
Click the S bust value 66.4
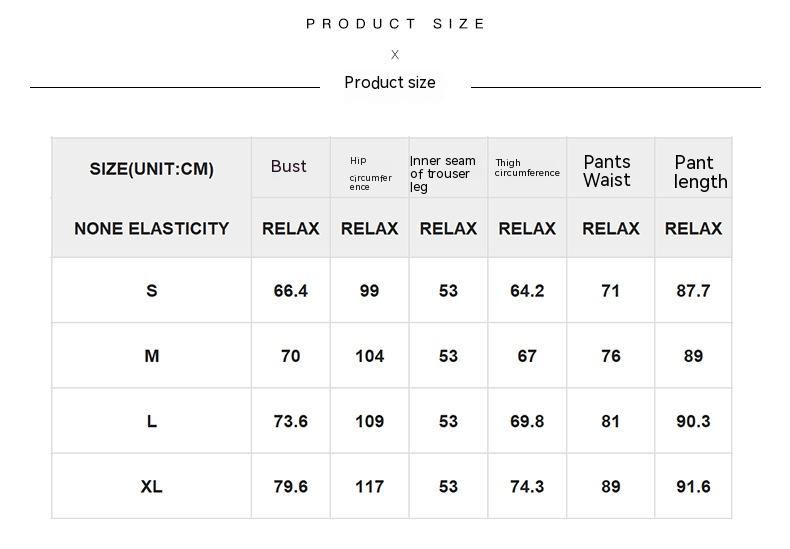pyautogui.click(x=290, y=291)
